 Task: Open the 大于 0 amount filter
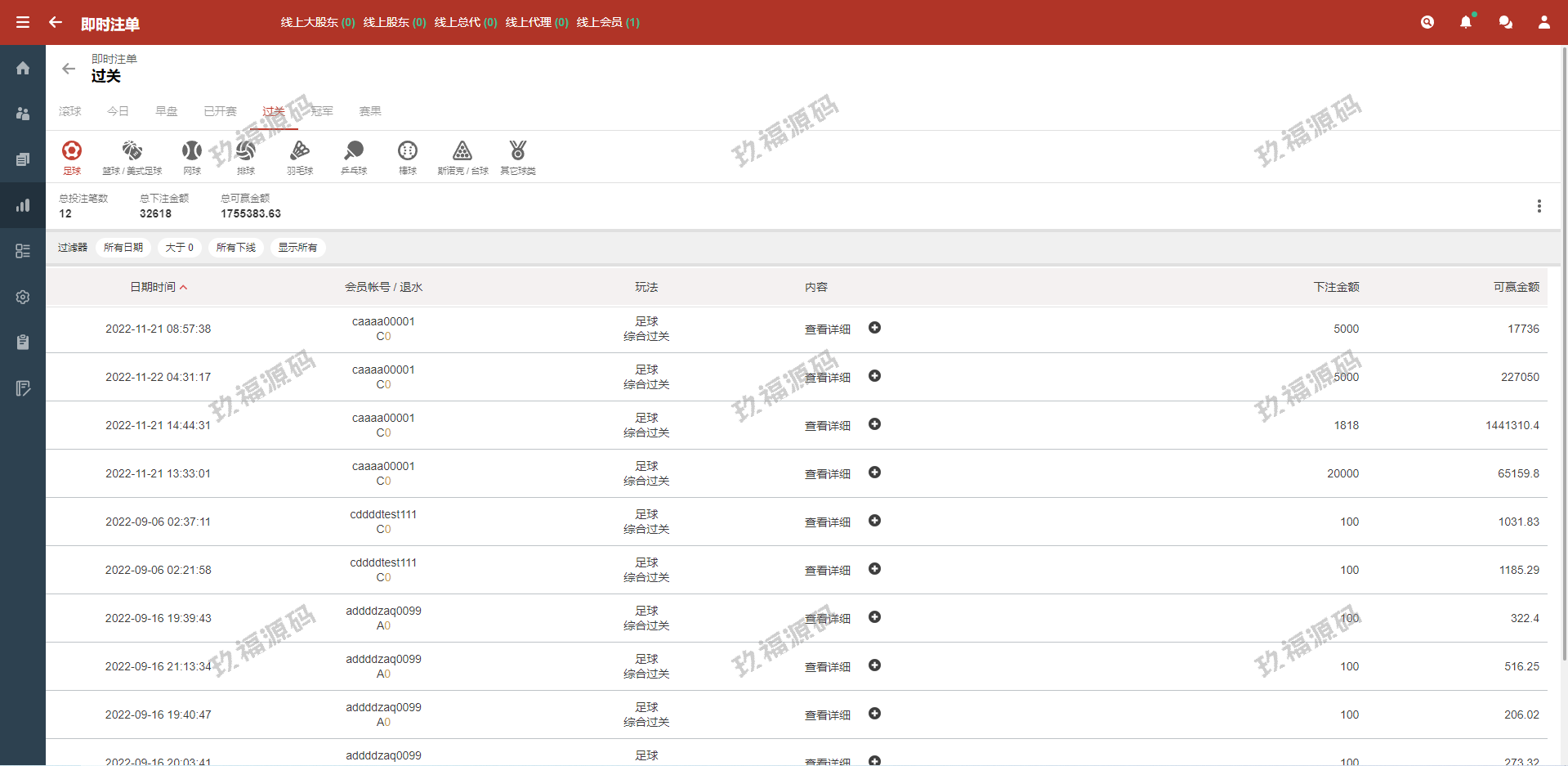tap(180, 248)
